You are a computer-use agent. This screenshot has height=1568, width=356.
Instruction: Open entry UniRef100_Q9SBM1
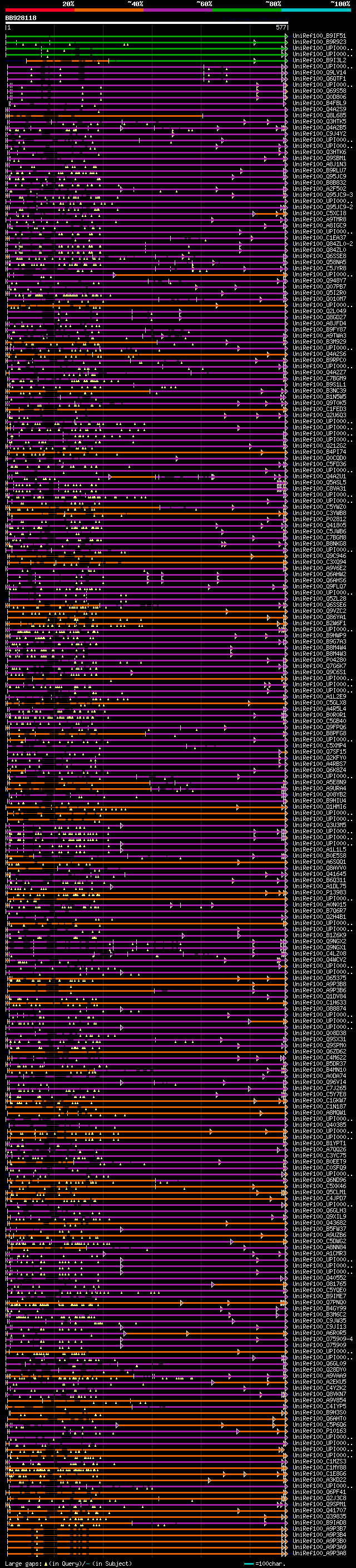click(319, 159)
